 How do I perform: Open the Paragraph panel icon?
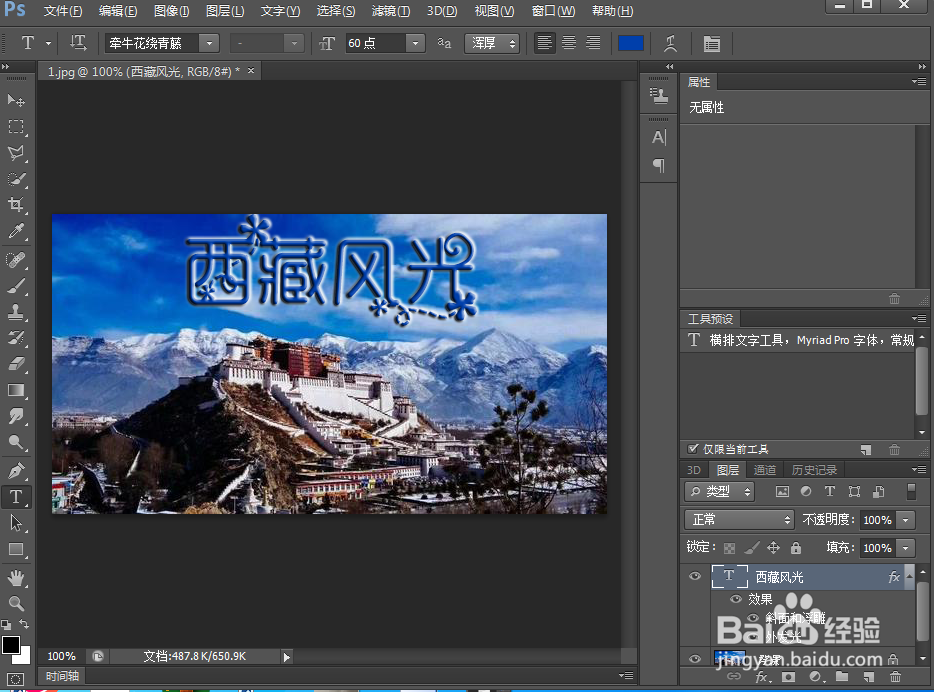[x=659, y=165]
